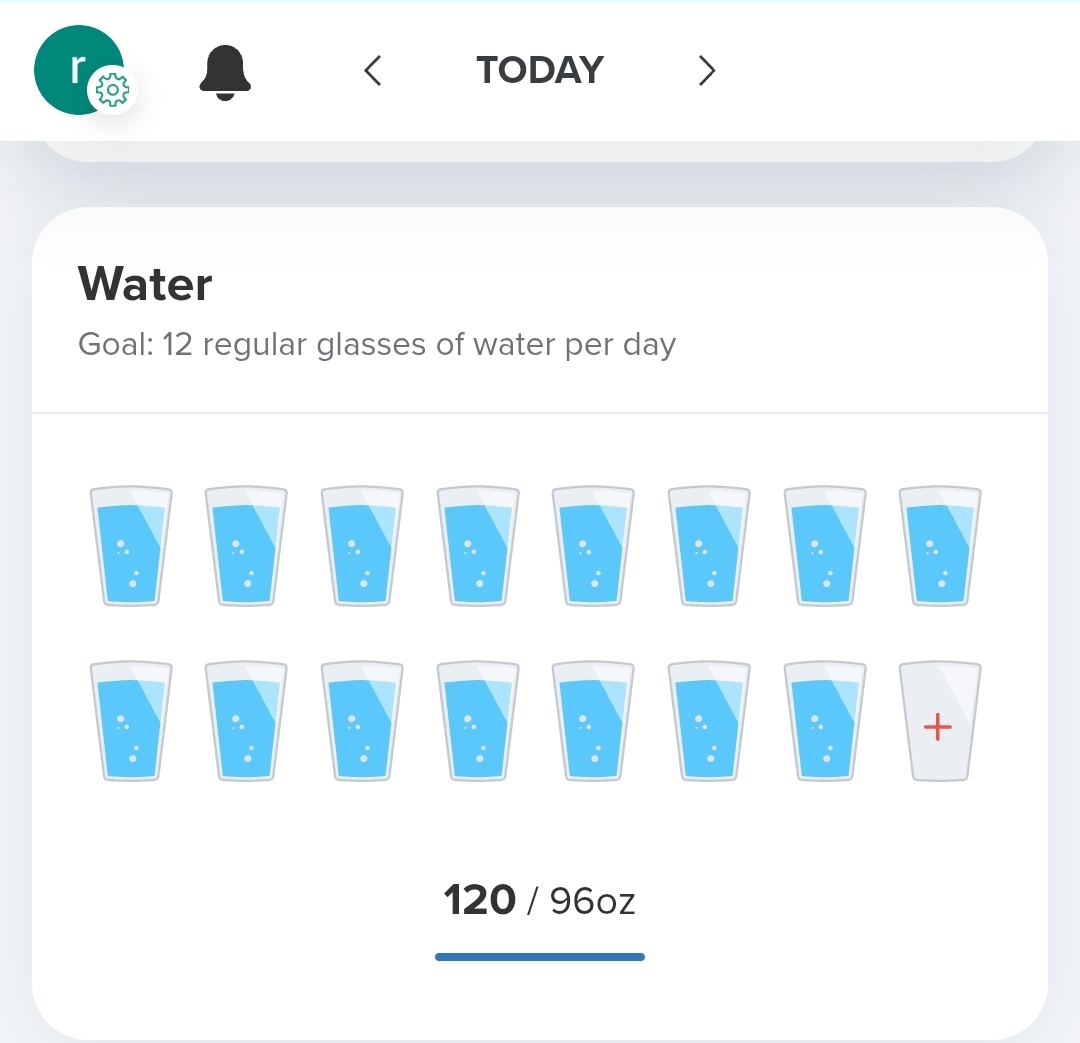Open notifications bell icon
Viewport: 1080px width, 1043px height.
tap(225, 73)
